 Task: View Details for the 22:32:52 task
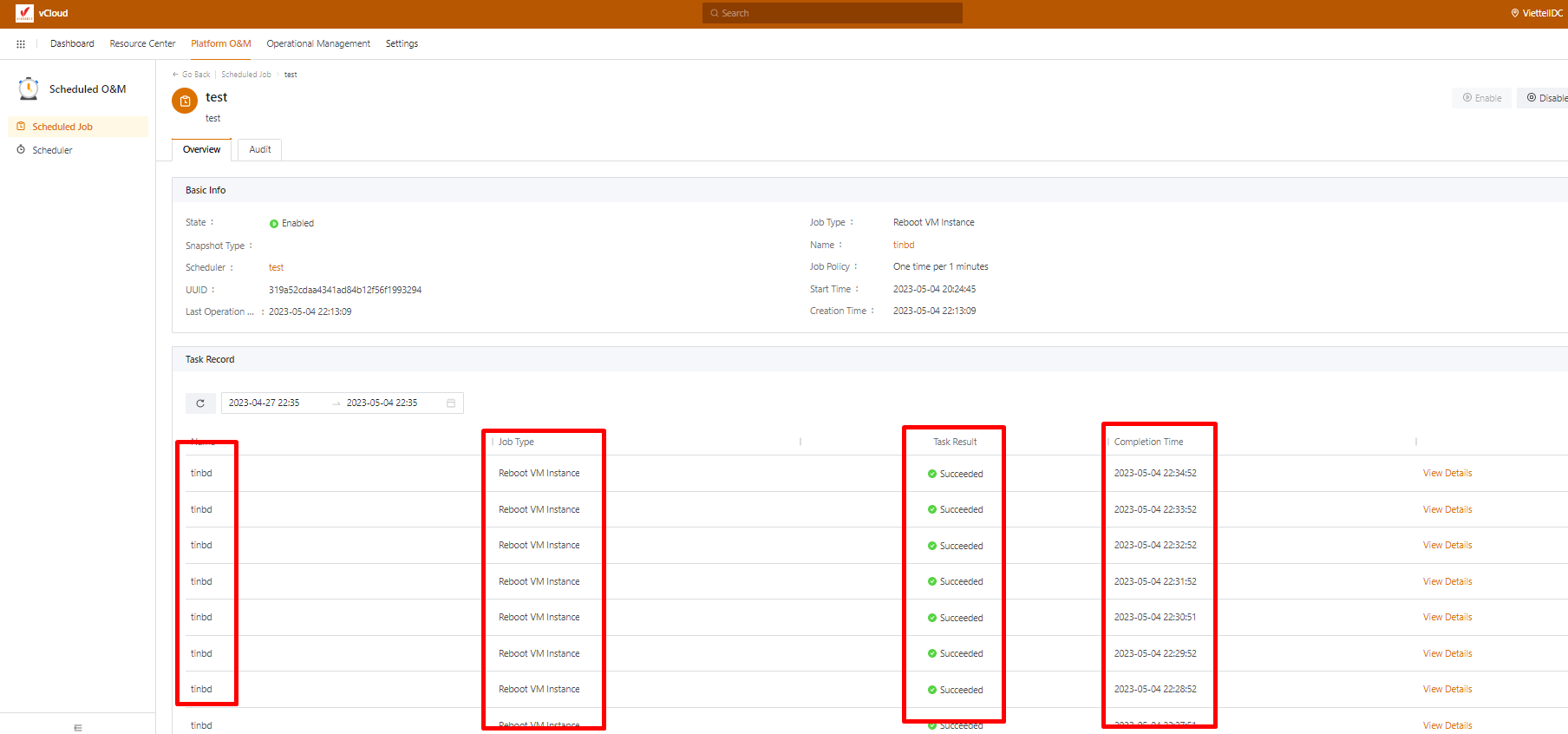[1447, 545]
